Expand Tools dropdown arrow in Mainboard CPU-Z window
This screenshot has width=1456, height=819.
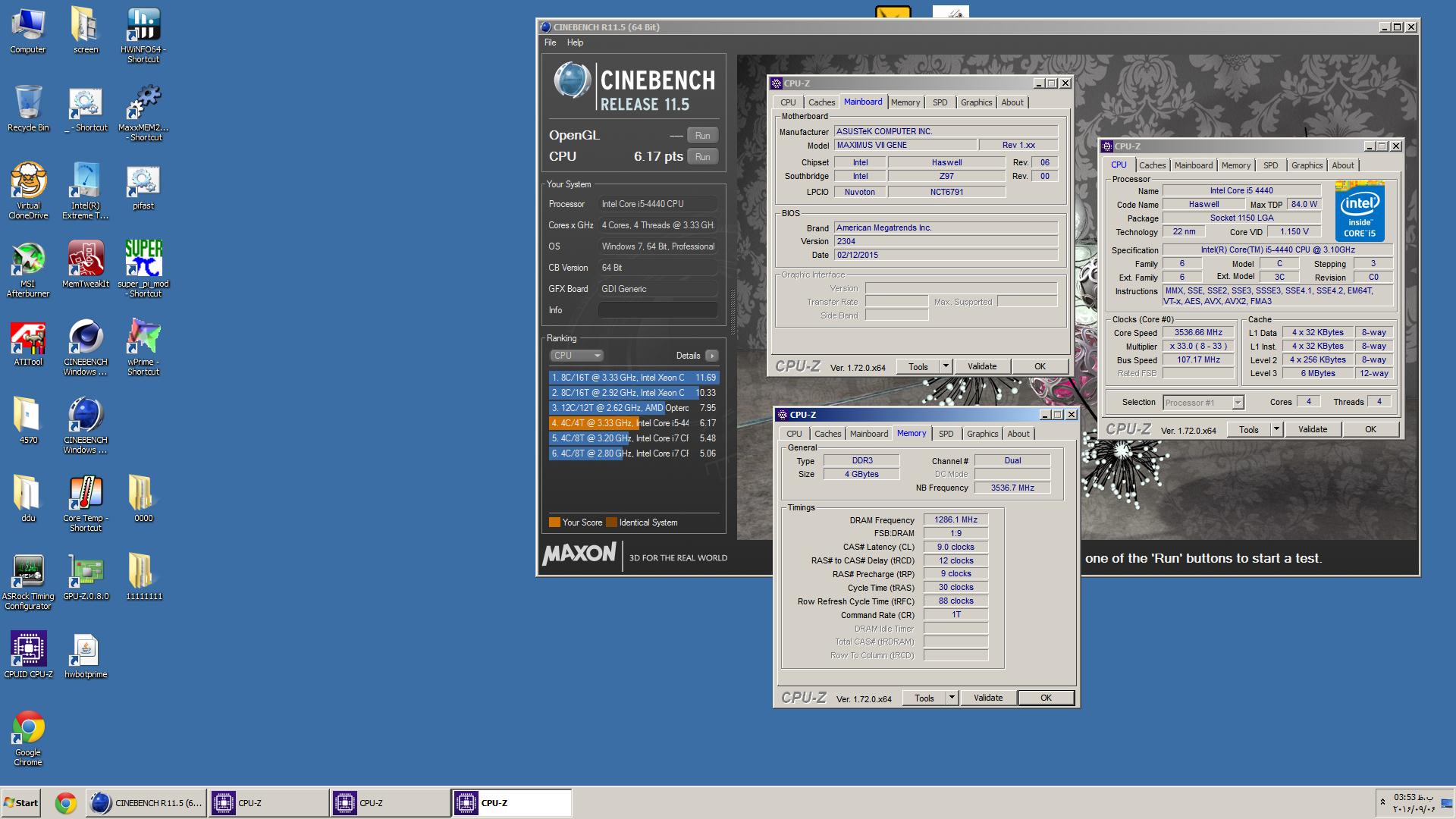point(946,367)
